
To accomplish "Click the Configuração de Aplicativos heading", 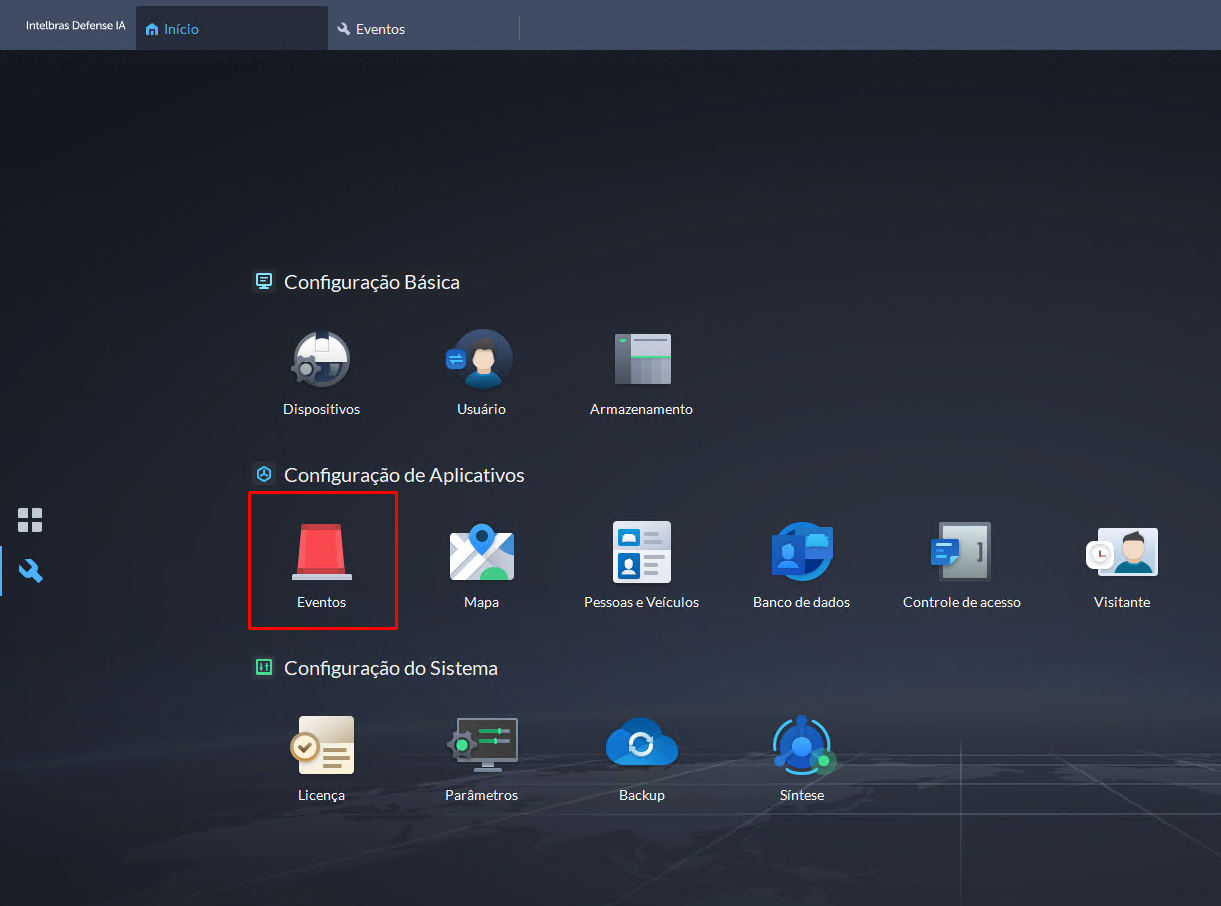I will tap(404, 475).
